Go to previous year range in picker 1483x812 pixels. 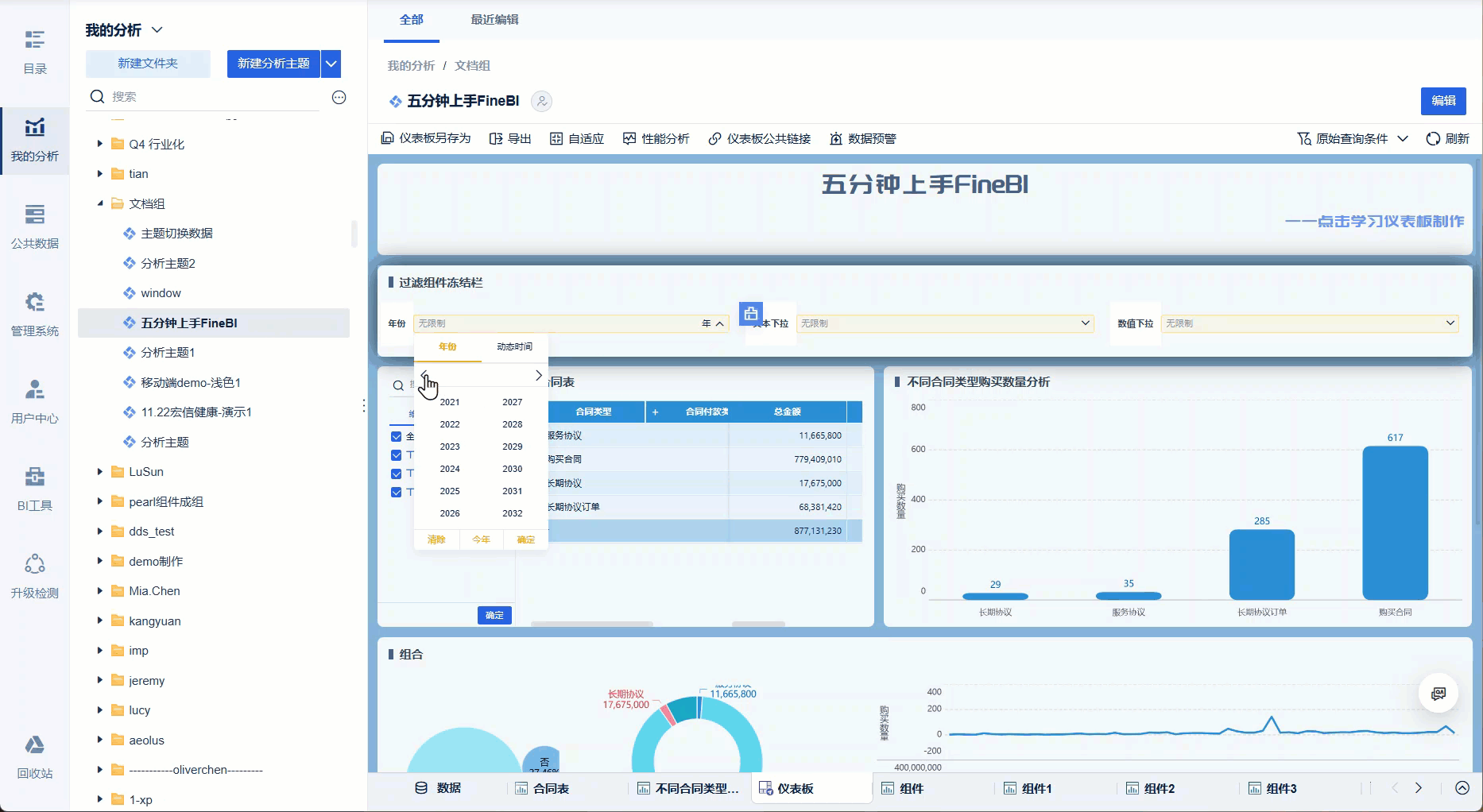(424, 375)
